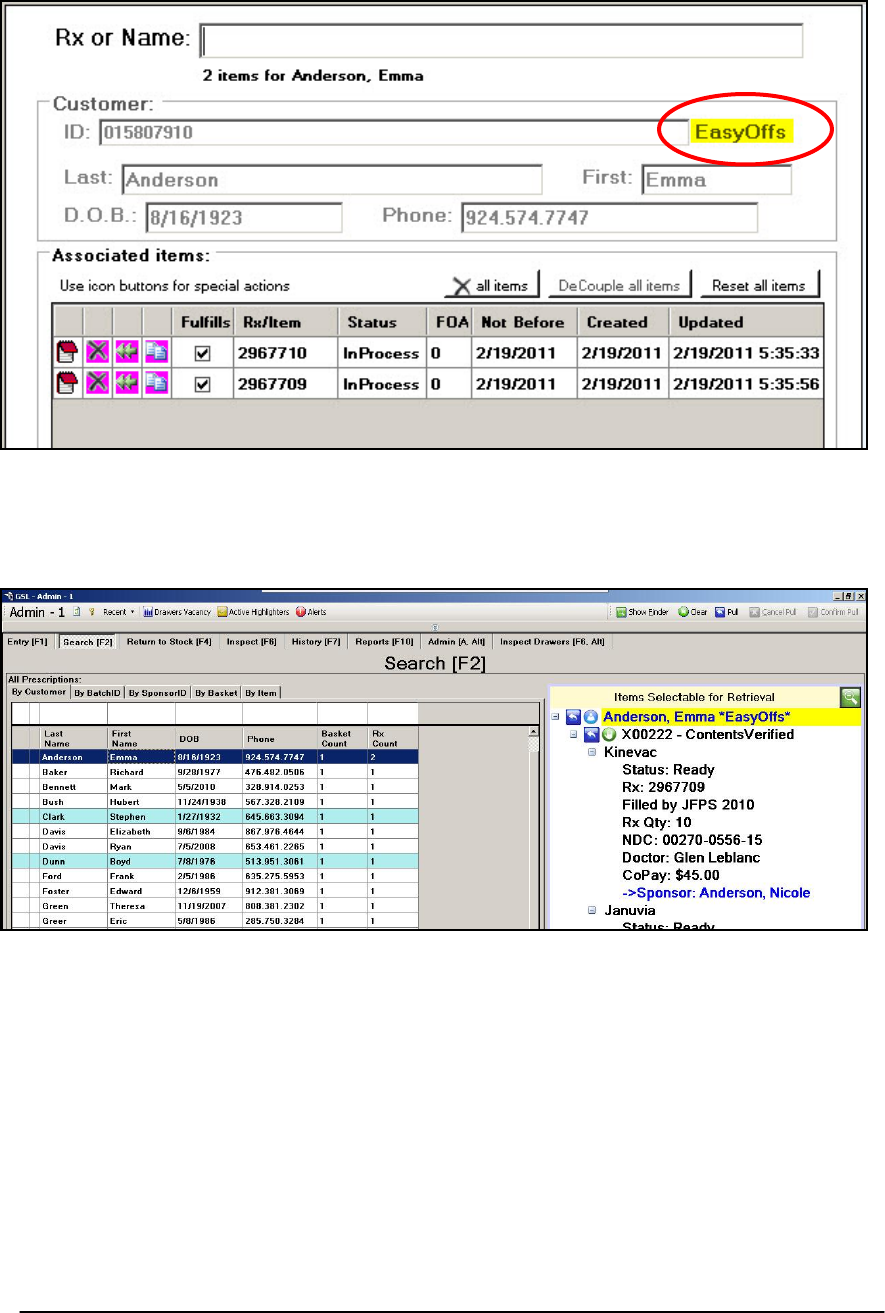Select the Green, Theresa customer row

[215, 906]
